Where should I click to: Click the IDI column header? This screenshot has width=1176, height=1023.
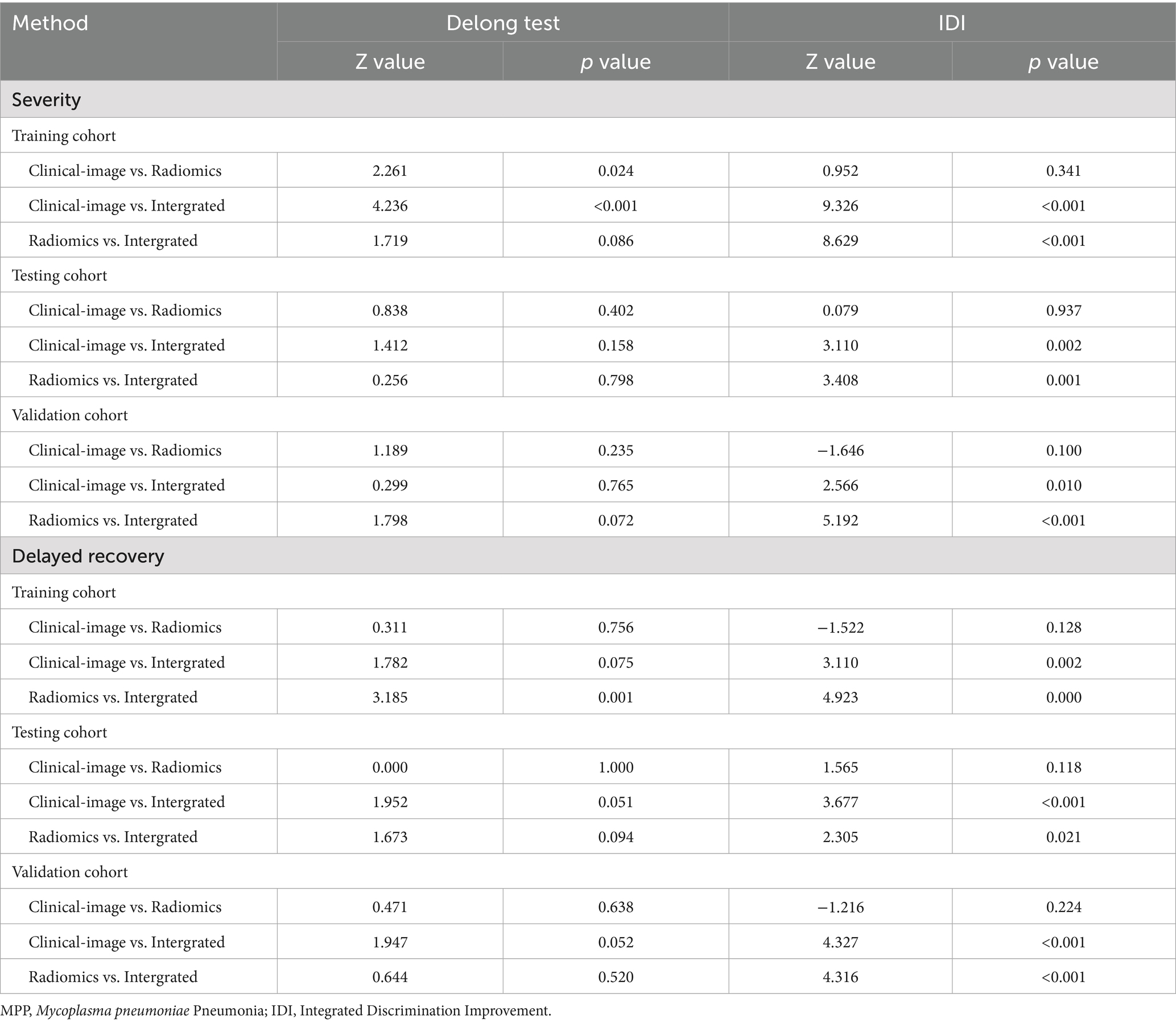click(951, 23)
